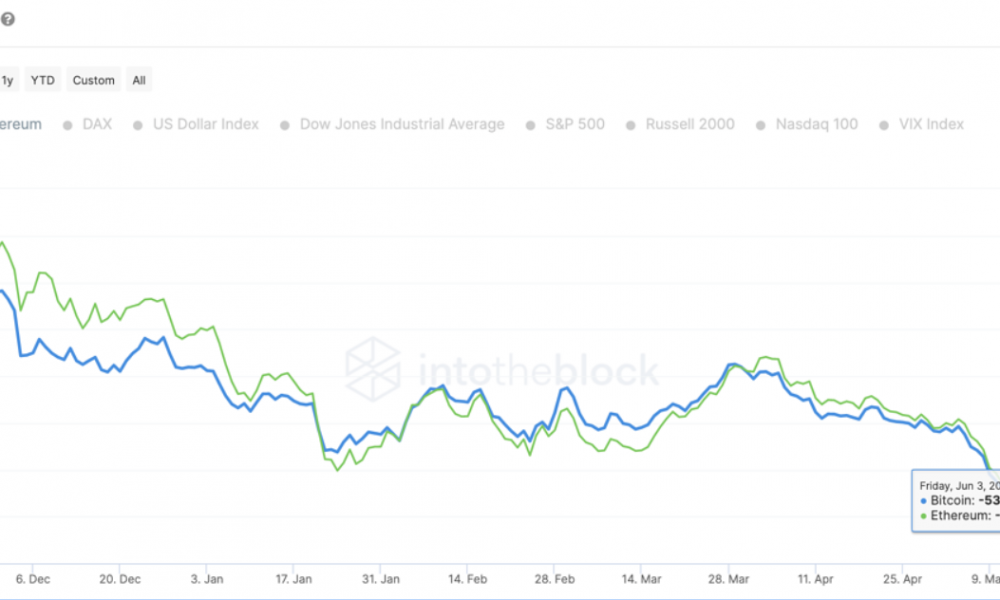Enable the S&P 500 legend series
The height and width of the screenshot is (600, 1000).
(x=565, y=124)
